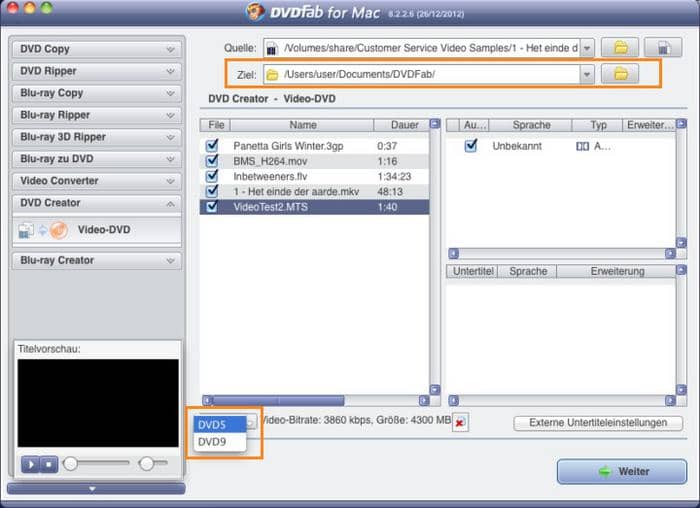Click the audio list horizontal scrollbar

pyautogui.click(x=562, y=254)
